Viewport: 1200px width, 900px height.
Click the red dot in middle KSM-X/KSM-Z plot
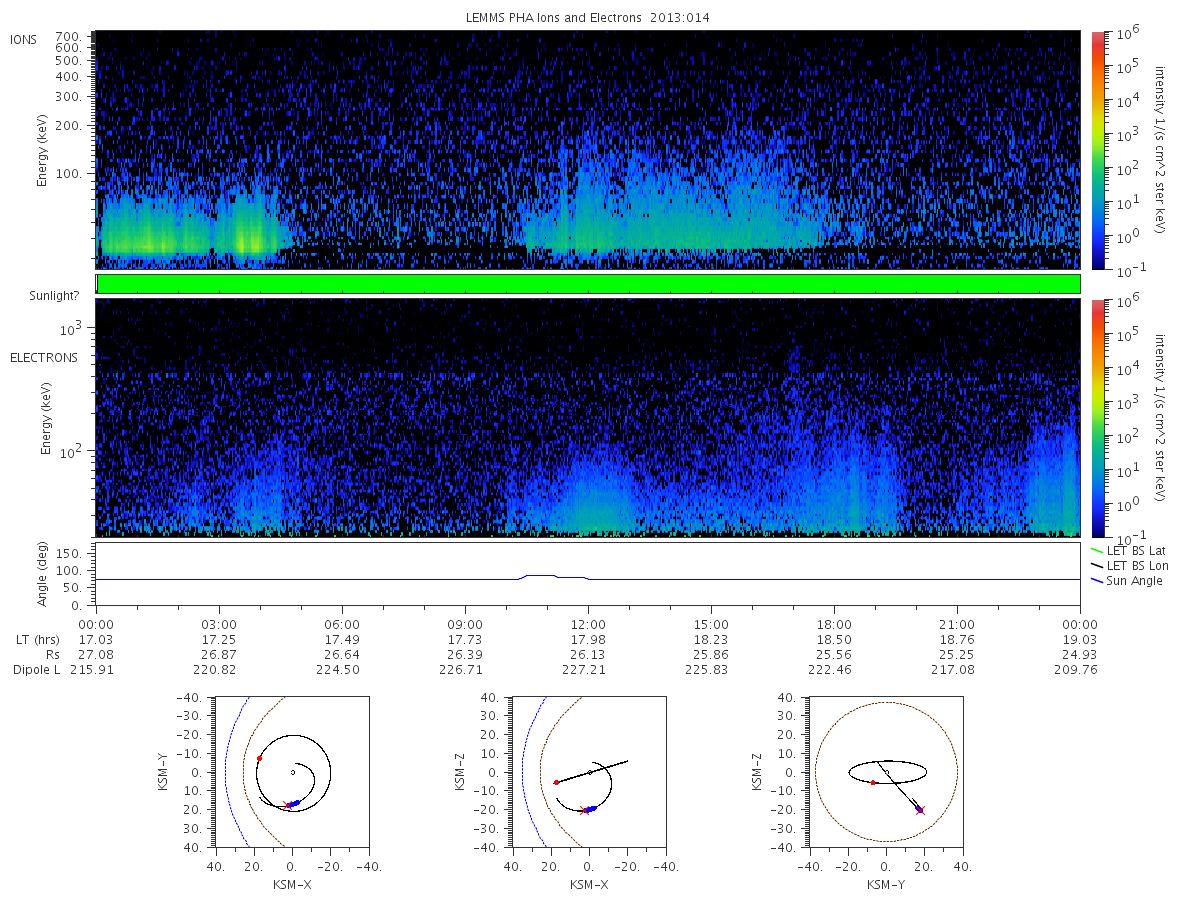[x=556, y=782]
